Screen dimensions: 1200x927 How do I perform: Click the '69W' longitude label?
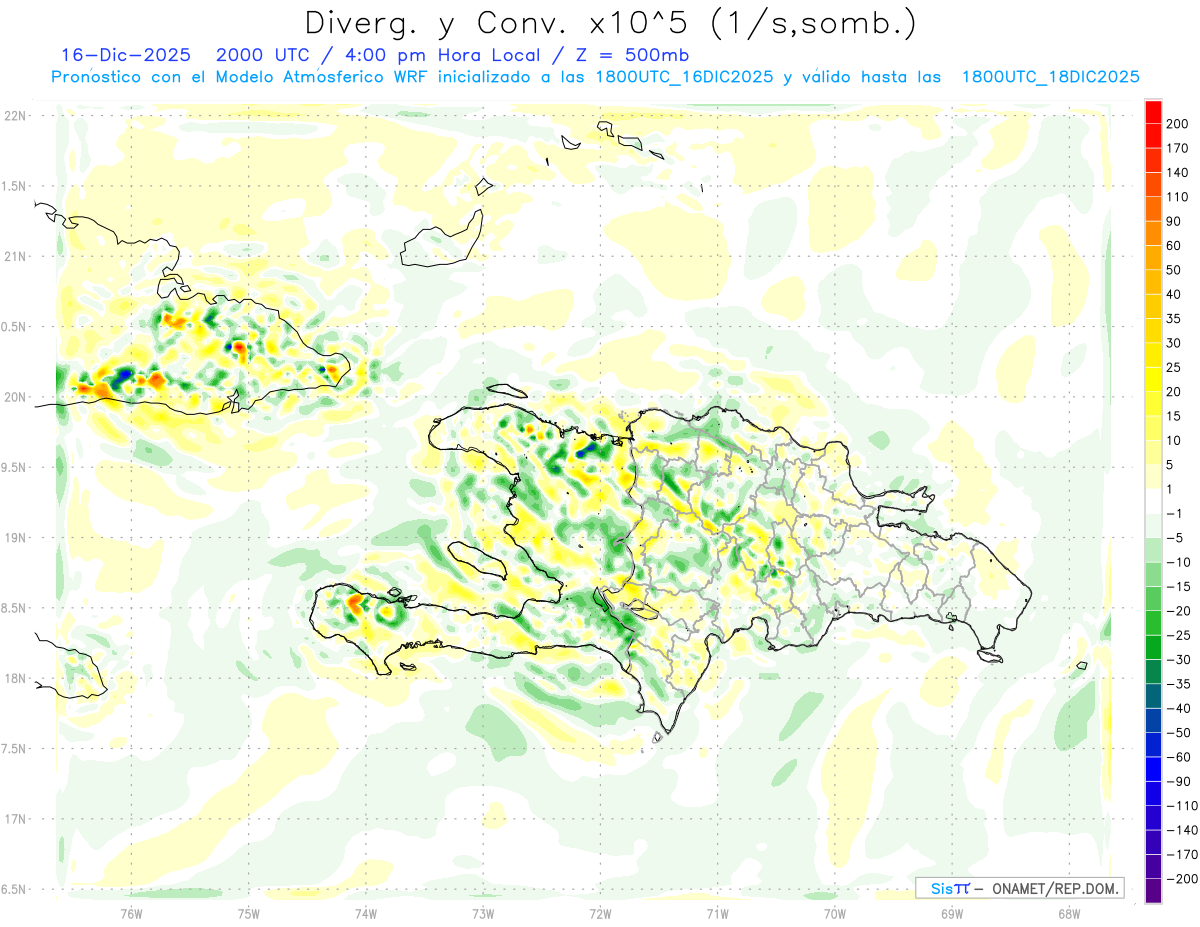[952, 913]
